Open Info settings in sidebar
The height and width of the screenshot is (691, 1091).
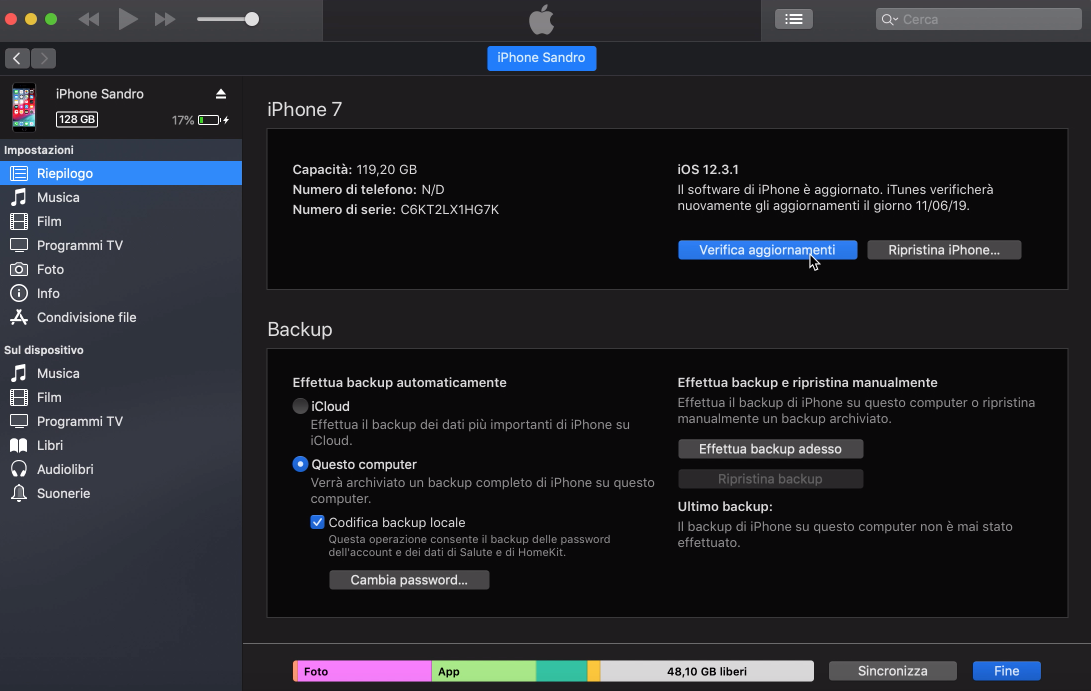click(x=121, y=293)
